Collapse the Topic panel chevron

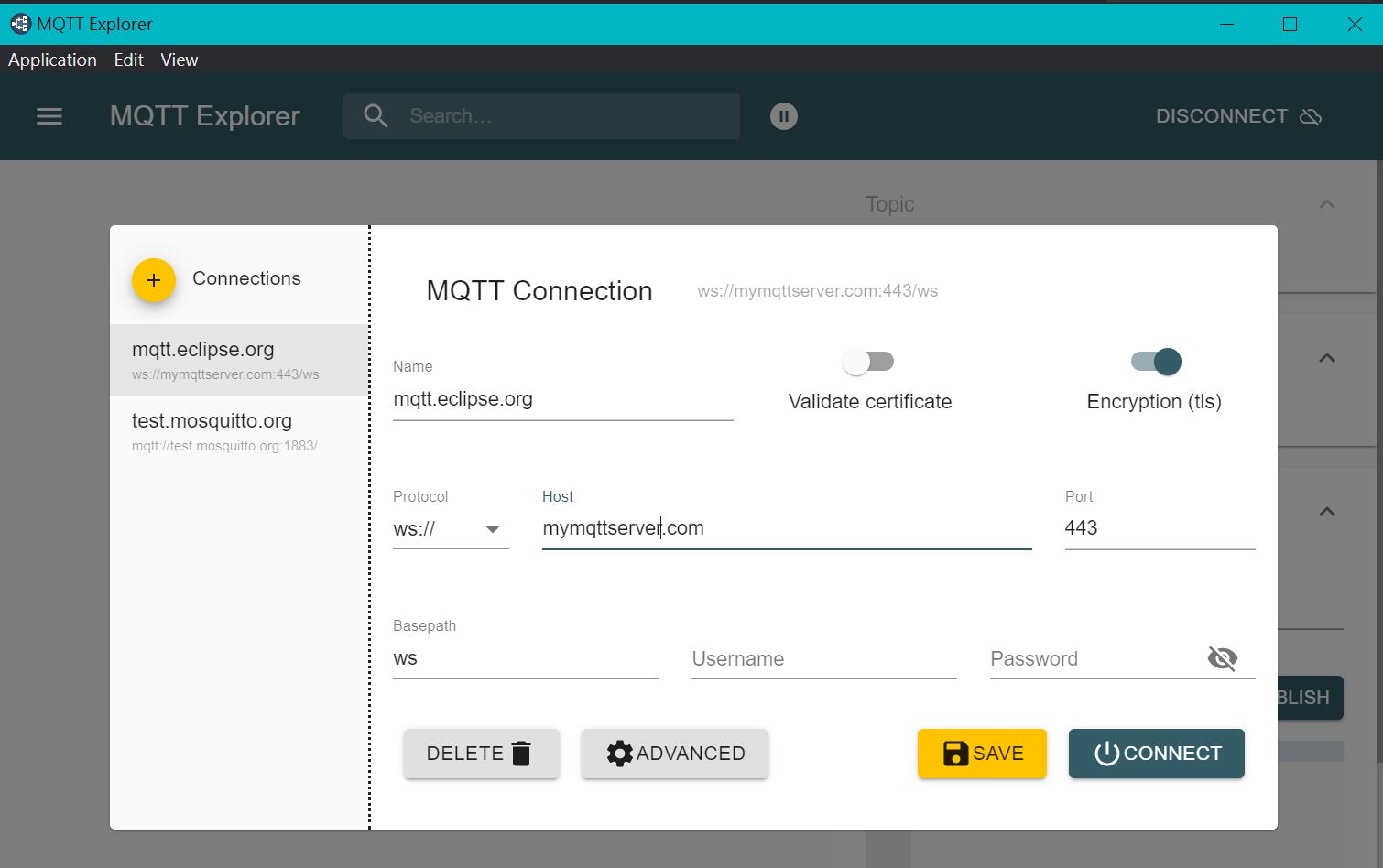tap(1326, 204)
